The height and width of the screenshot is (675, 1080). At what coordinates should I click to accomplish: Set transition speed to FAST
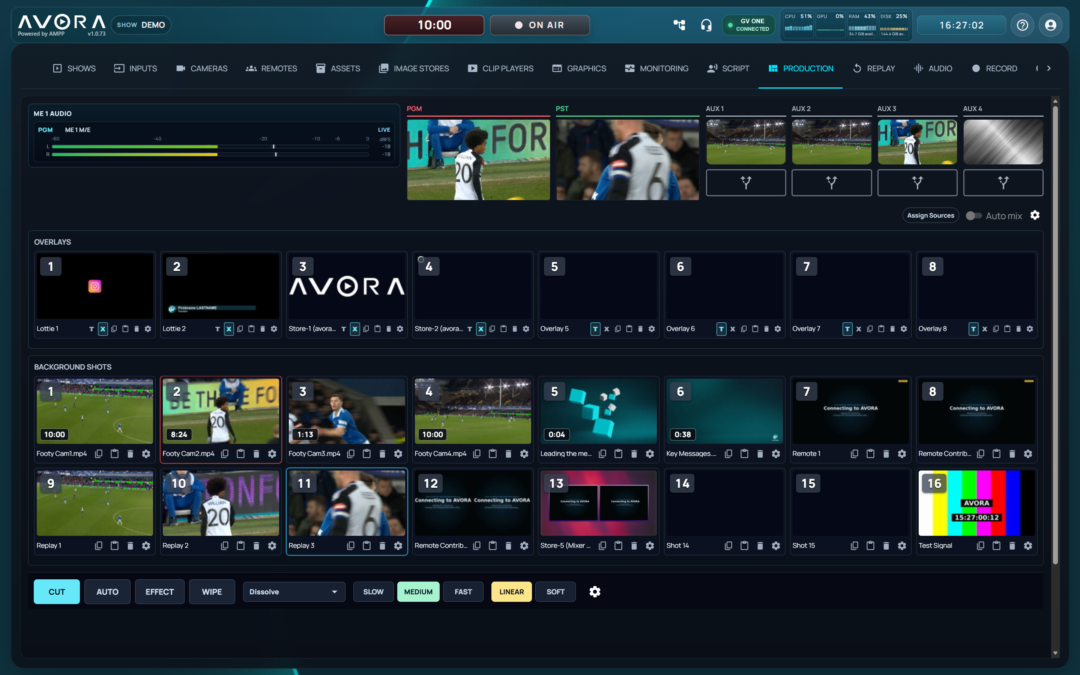coord(463,592)
